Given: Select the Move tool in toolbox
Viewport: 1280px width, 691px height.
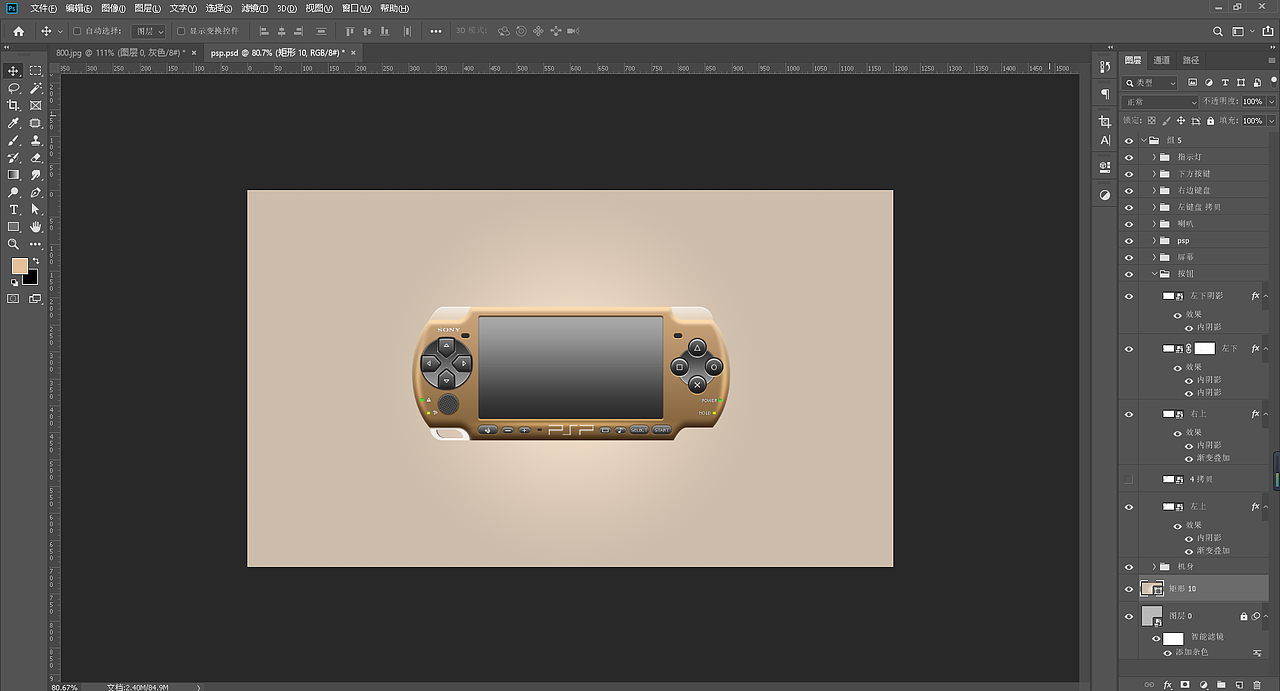Looking at the screenshot, I should pyautogui.click(x=14, y=71).
